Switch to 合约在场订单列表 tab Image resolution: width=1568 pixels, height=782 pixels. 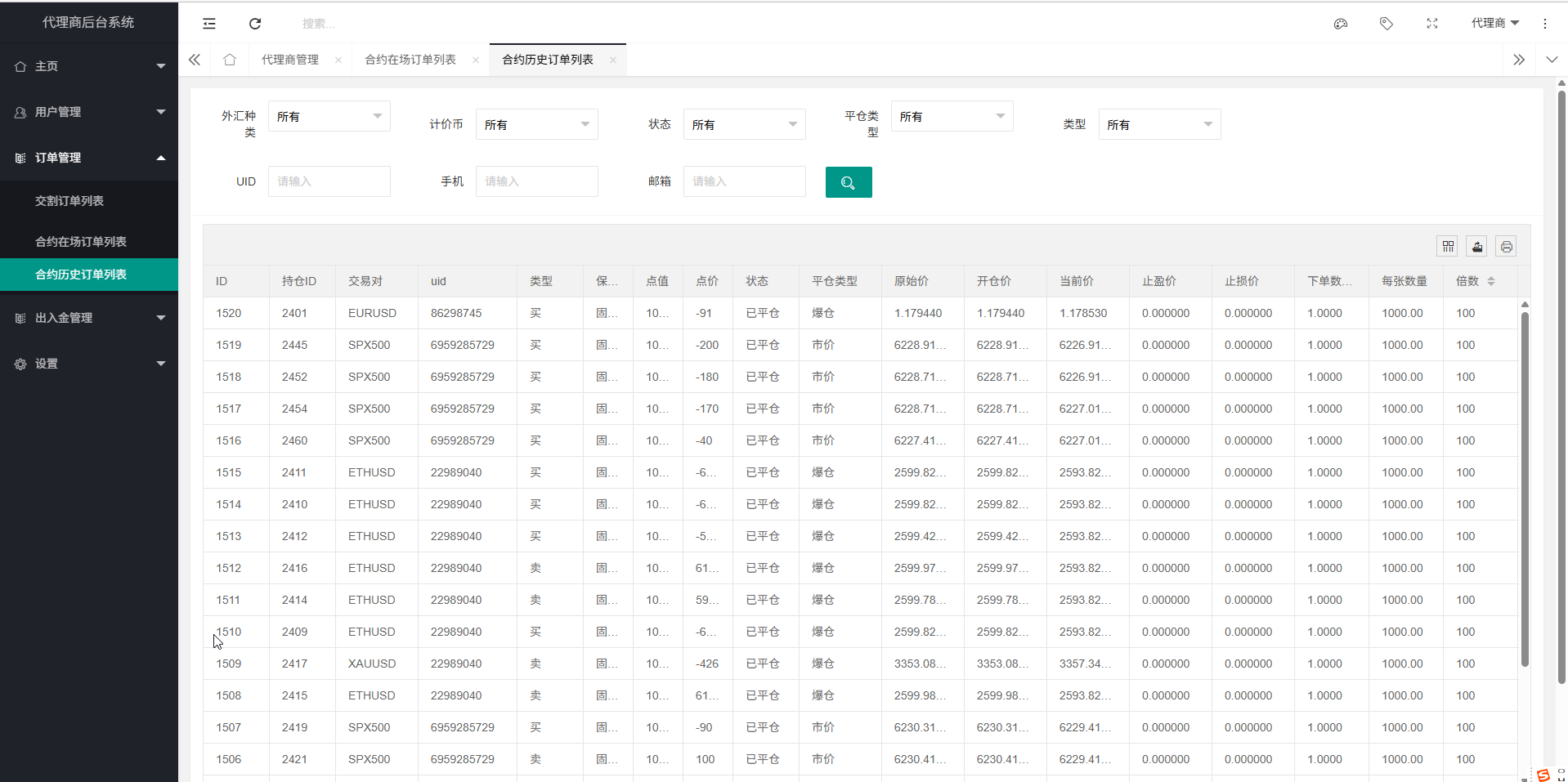(x=410, y=60)
